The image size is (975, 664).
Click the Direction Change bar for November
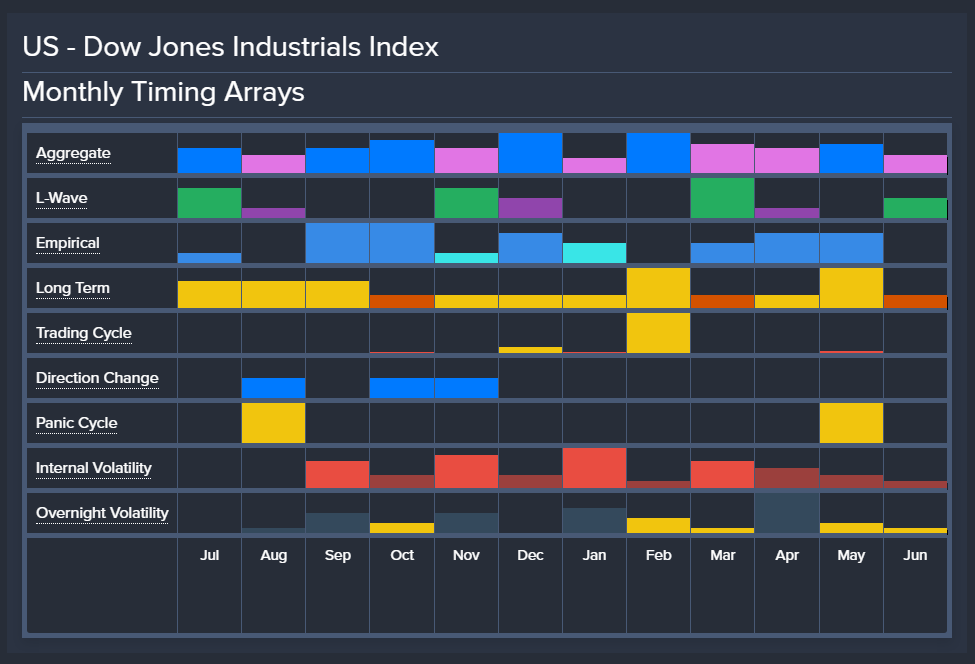click(466, 388)
